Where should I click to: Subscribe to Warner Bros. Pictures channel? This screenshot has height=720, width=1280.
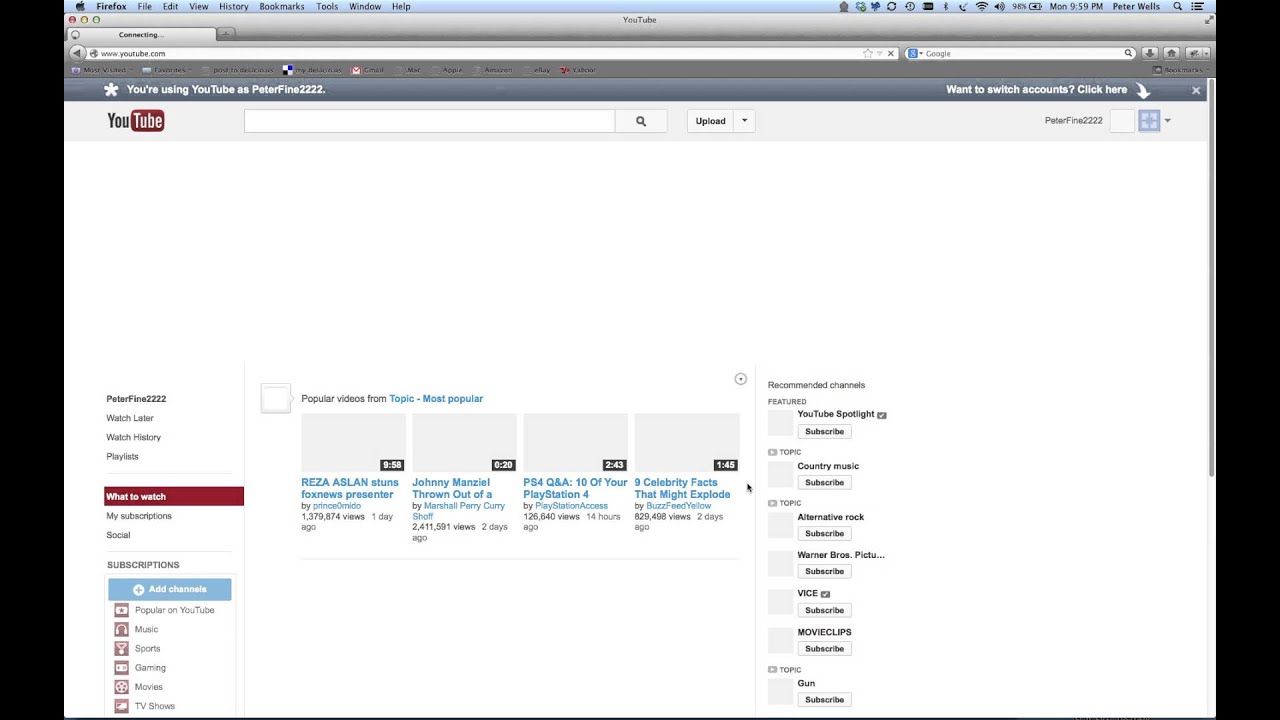pos(824,572)
